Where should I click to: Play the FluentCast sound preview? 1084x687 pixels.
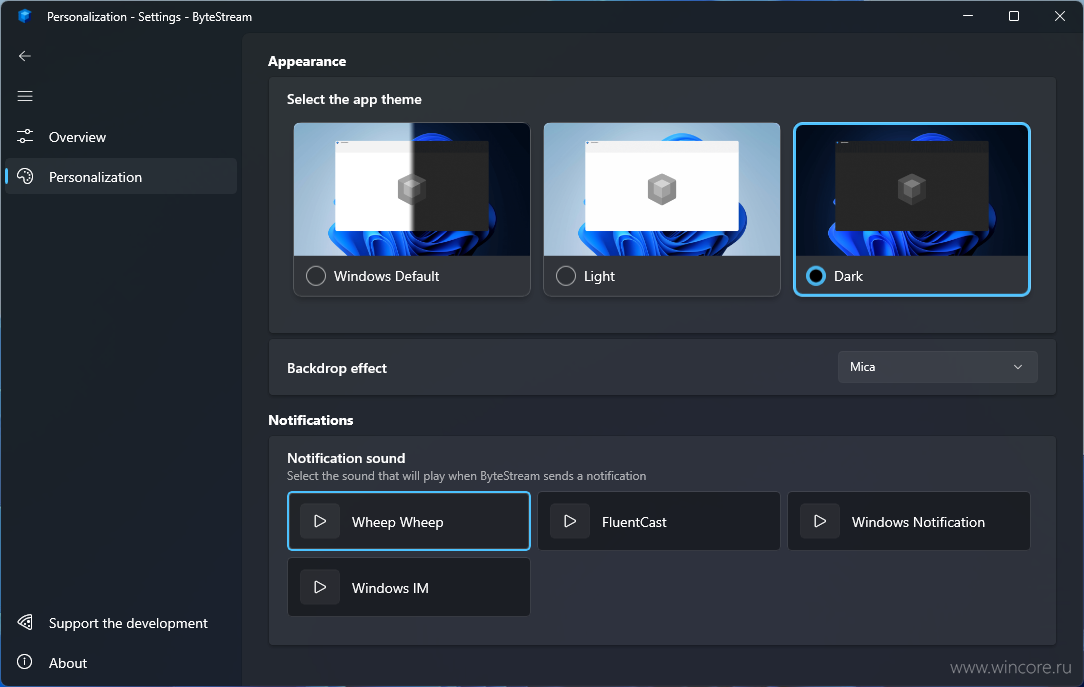[570, 521]
